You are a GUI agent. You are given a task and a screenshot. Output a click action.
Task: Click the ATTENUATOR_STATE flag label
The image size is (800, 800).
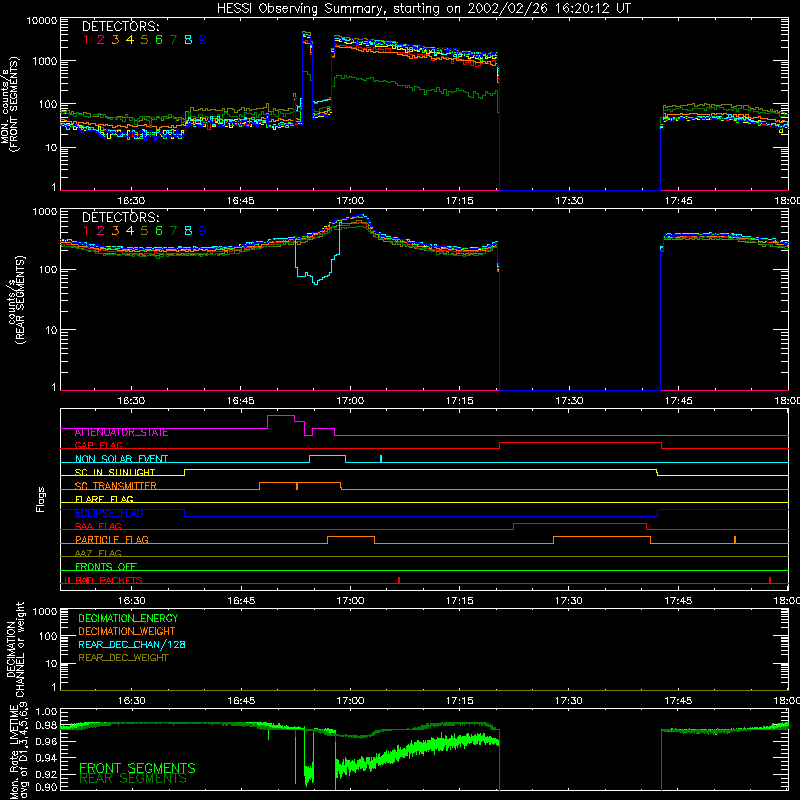coord(121,432)
